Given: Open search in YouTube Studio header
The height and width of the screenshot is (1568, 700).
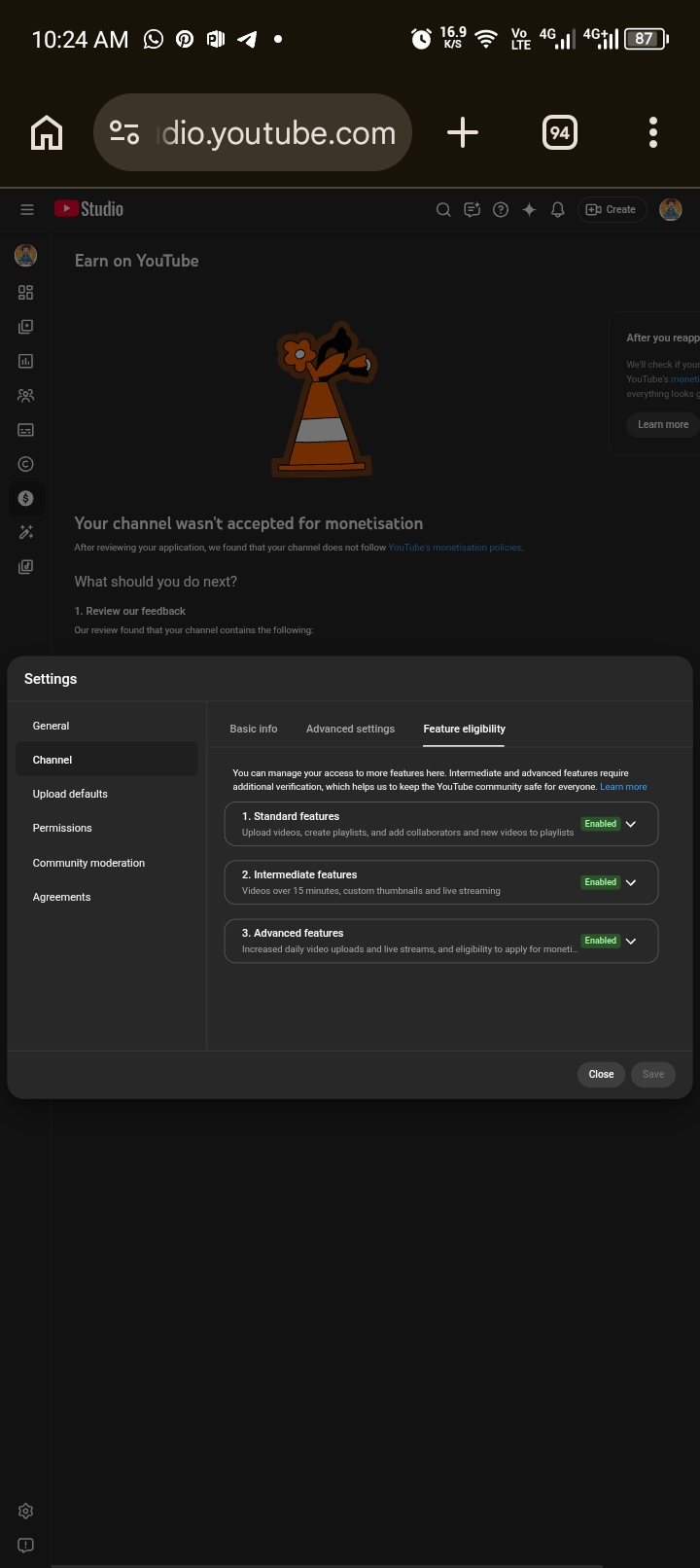Looking at the screenshot, I should click(443, 209).
